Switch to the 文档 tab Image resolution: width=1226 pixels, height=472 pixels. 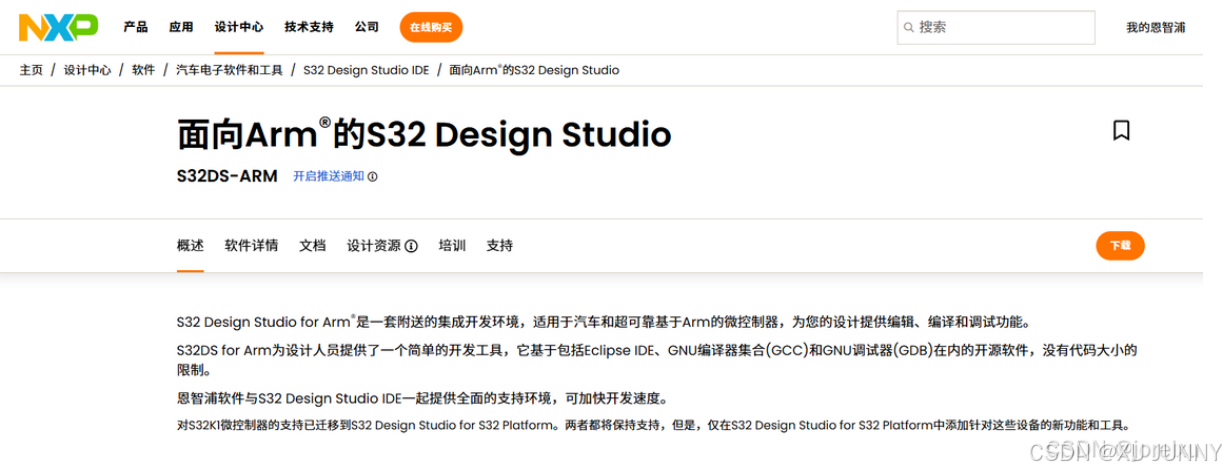click(x=313, y=246)
